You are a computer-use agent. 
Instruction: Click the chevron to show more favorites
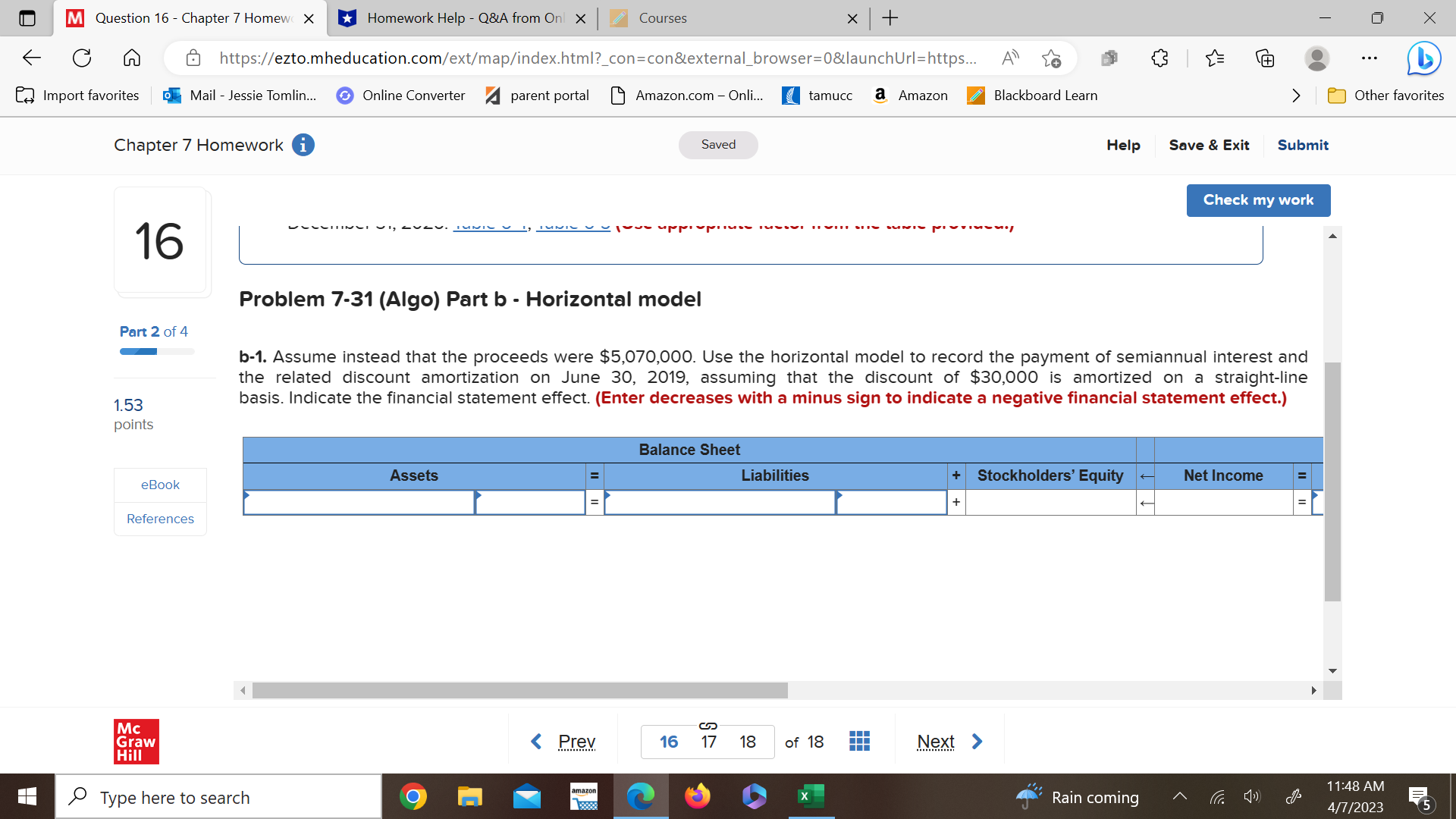tap(1295, 96)
